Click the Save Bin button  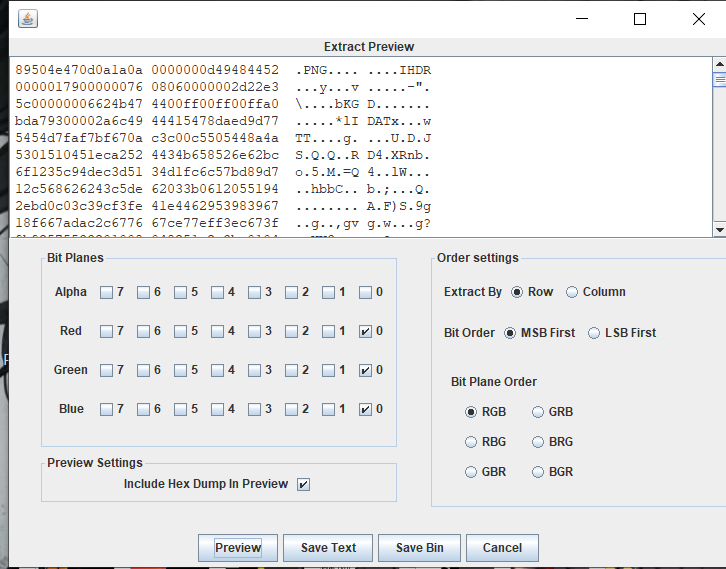pyautogui.click(x=419, y=548)
